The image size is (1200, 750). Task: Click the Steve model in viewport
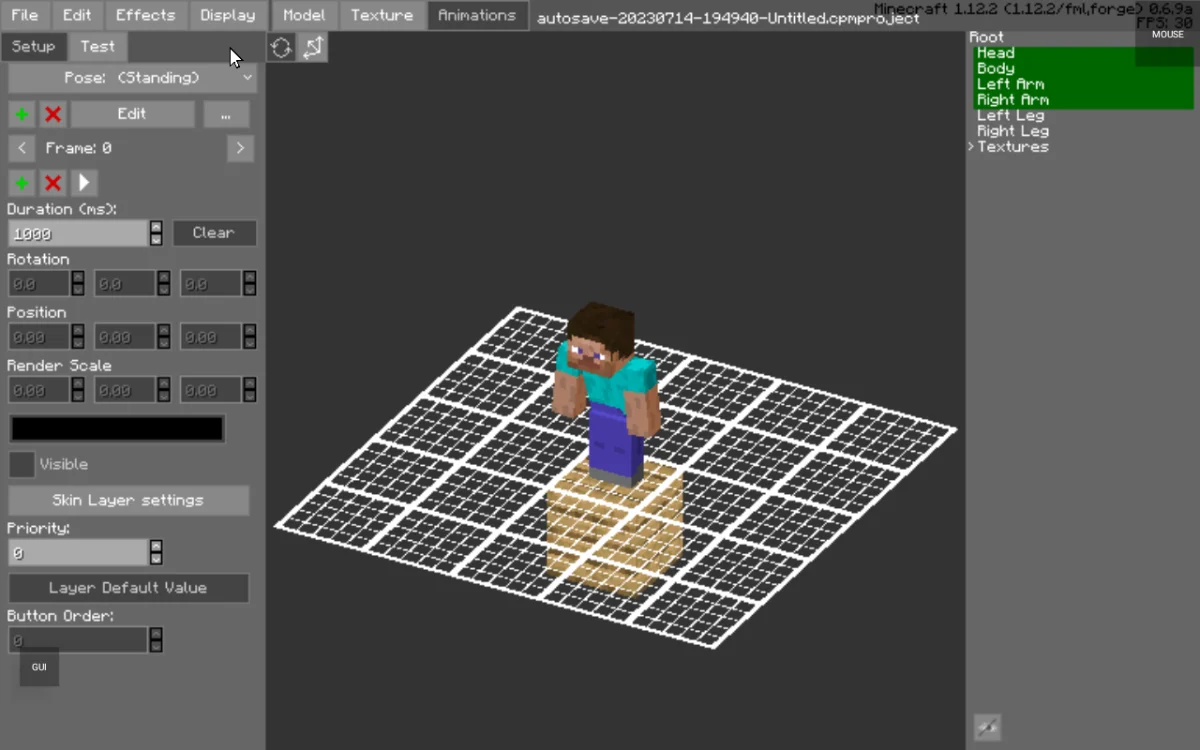coord(606,394)
